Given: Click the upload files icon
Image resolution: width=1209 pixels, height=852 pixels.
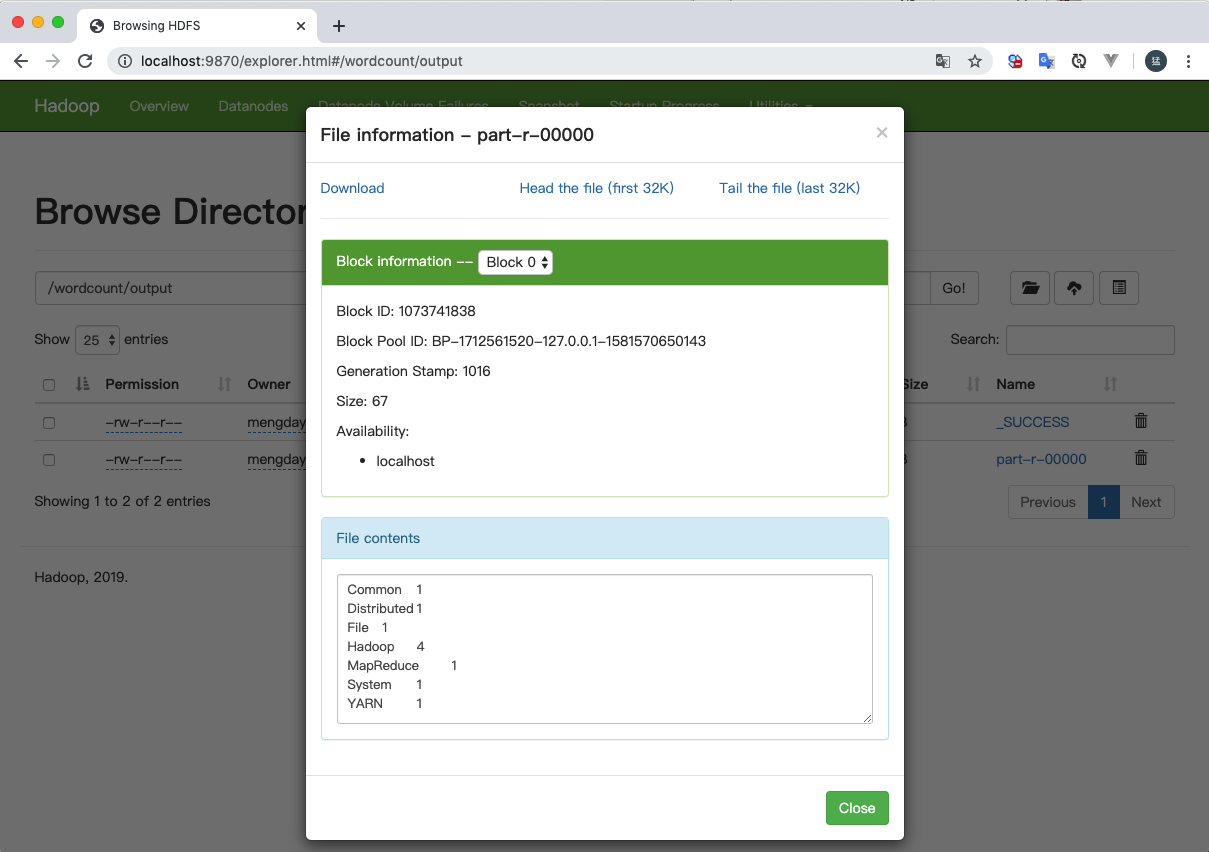Looking at the screenshot, I should click(x=1074, y=288).
